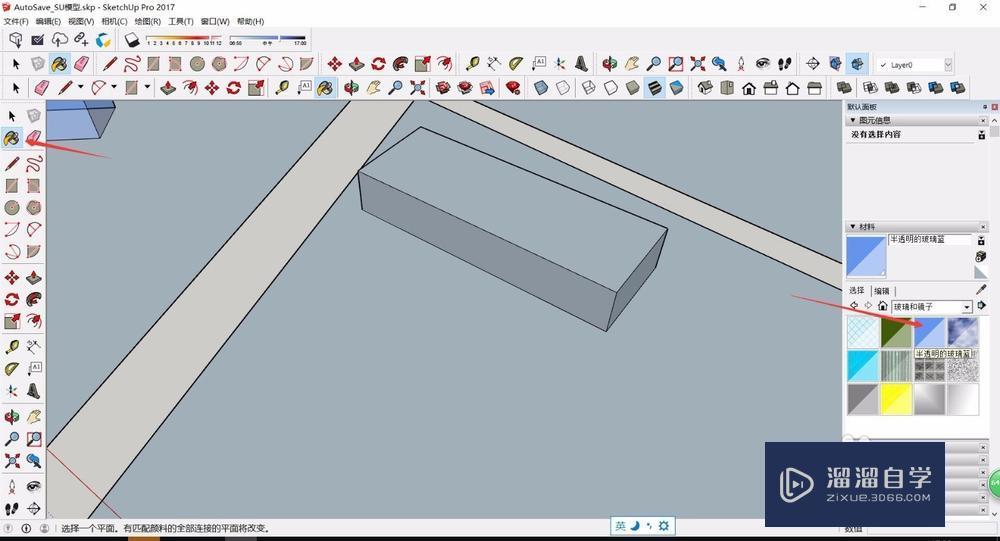1000x541 pixels.
Task: Click Zoom Extents in left toolbar
Action: click(x=11, y=461)
